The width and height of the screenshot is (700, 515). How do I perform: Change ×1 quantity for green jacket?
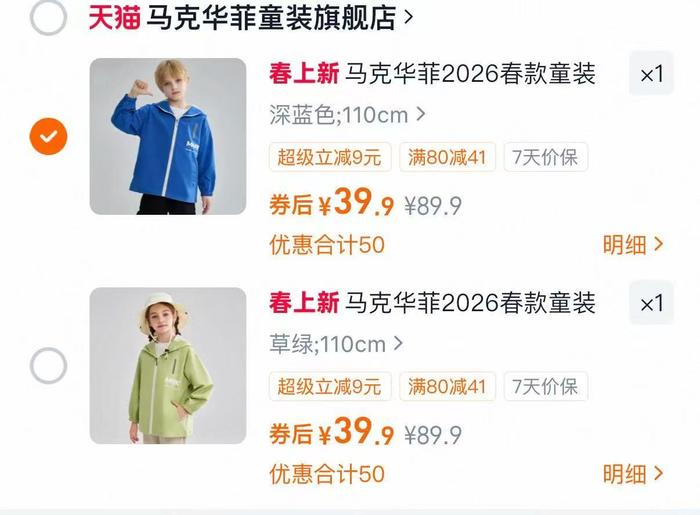651,303
